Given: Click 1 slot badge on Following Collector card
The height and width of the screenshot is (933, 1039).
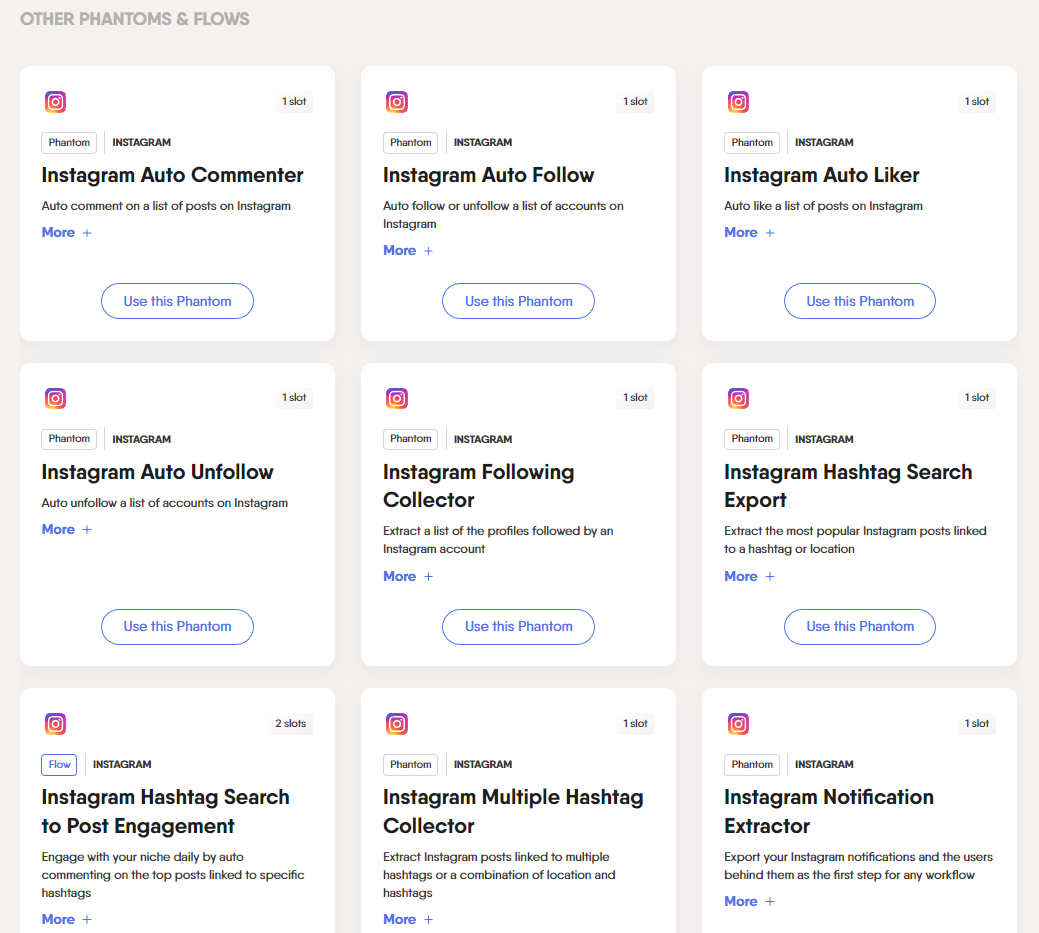Looking at the screenshot, I should coord(635,398).
